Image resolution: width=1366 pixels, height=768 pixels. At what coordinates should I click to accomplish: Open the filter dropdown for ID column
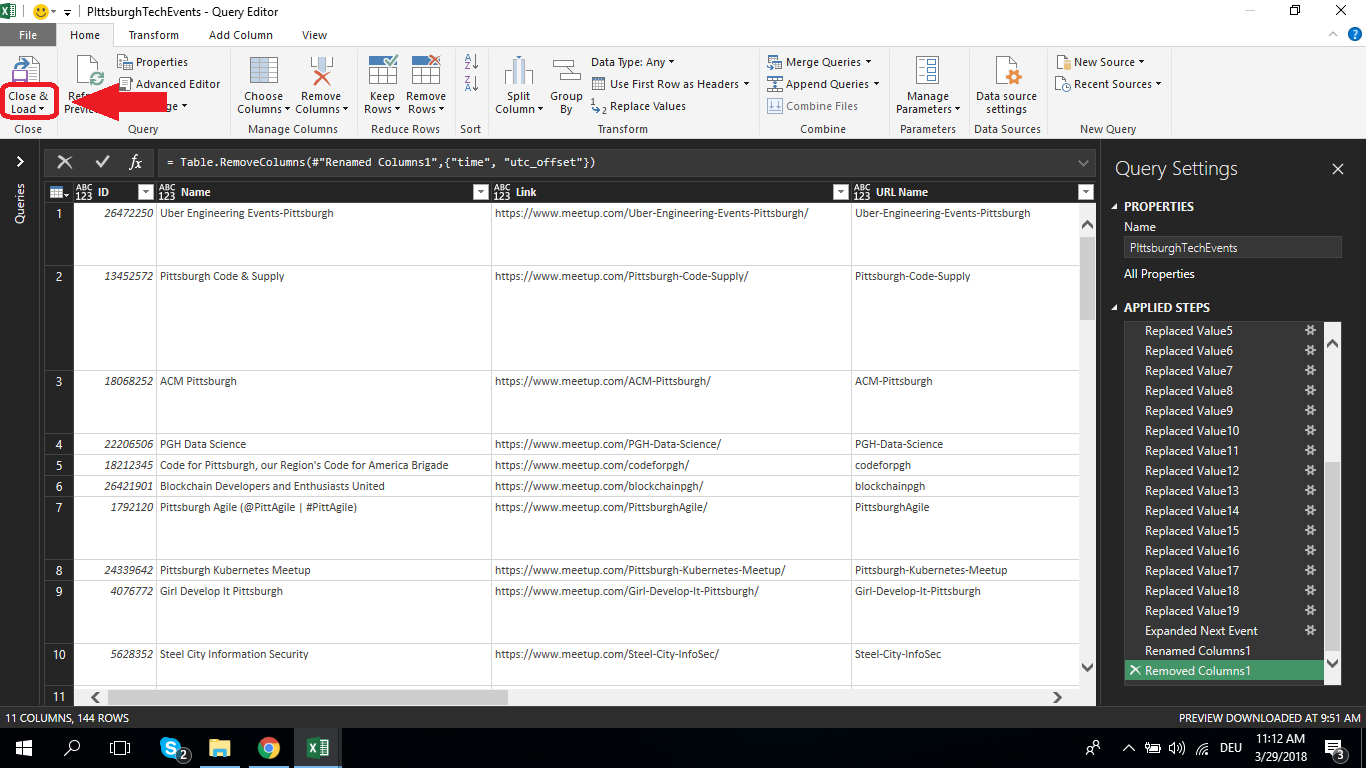click(x=146, y=192)
